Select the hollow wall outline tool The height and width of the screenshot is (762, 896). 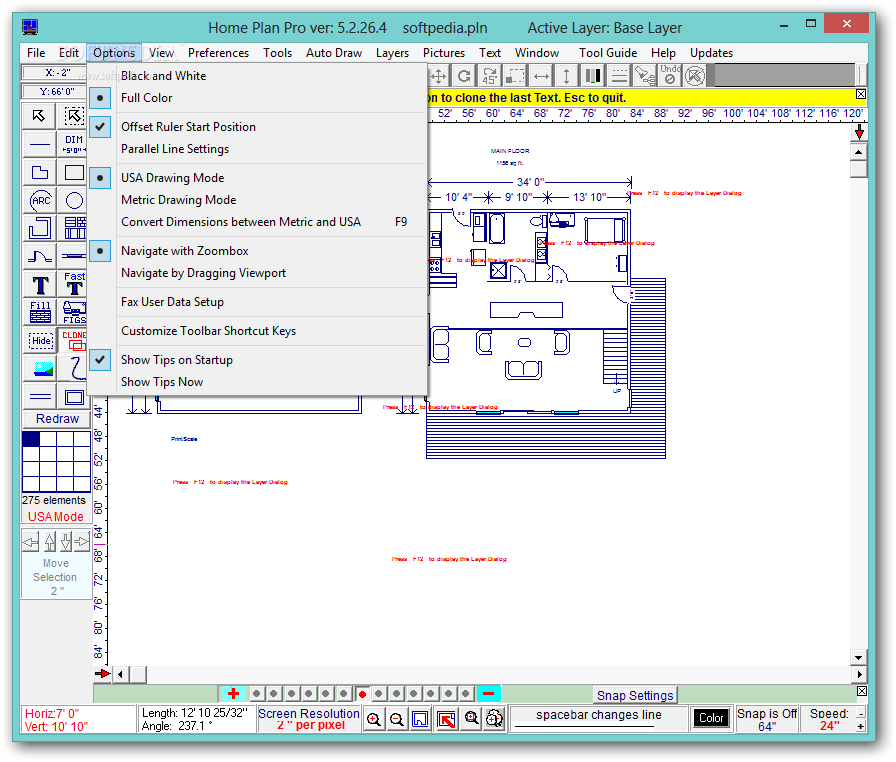click(x=39, y=228)
